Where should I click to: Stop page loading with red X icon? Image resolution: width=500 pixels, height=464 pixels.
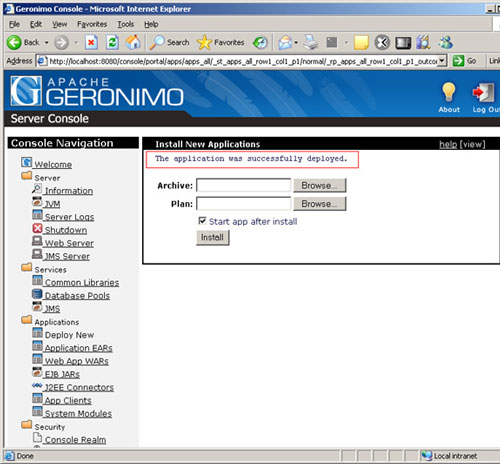click(x=91, y=43)
